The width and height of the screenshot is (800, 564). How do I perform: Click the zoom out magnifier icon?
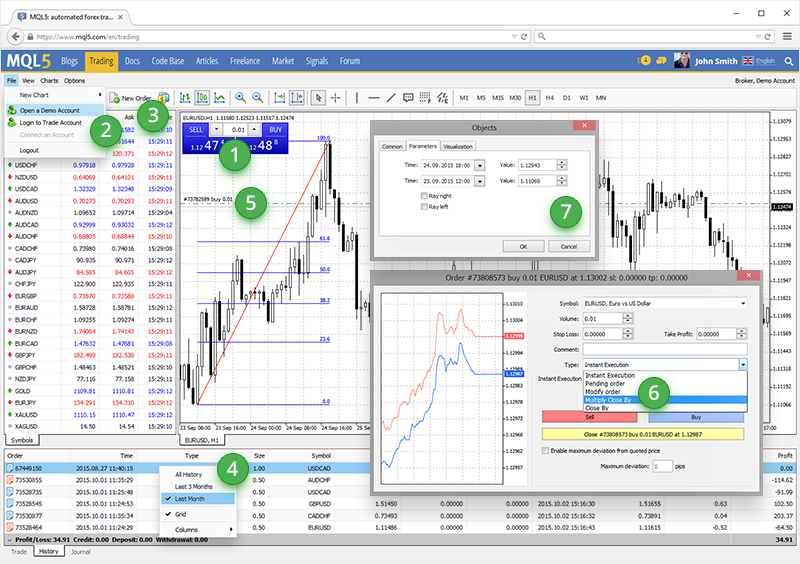[258, 98]
